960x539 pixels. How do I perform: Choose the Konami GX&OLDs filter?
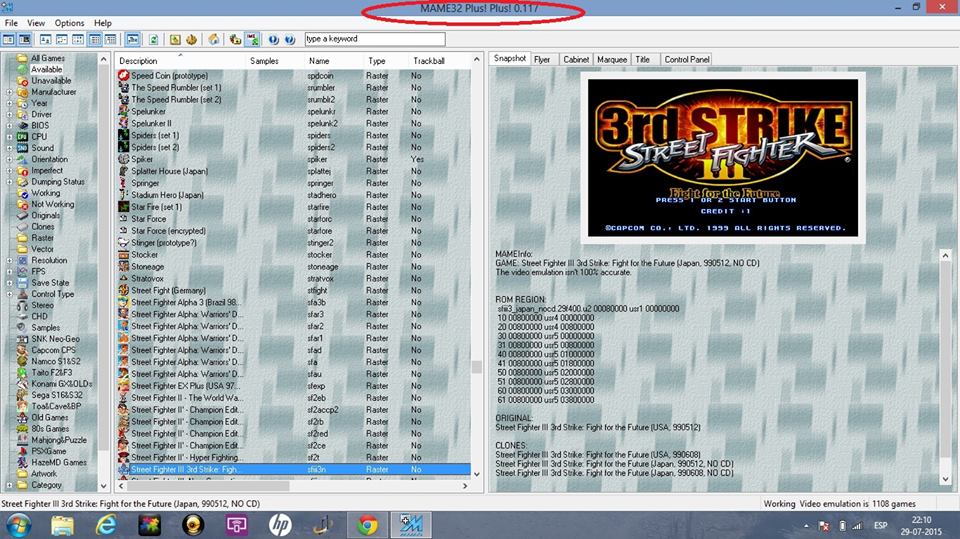click(61, 384)
